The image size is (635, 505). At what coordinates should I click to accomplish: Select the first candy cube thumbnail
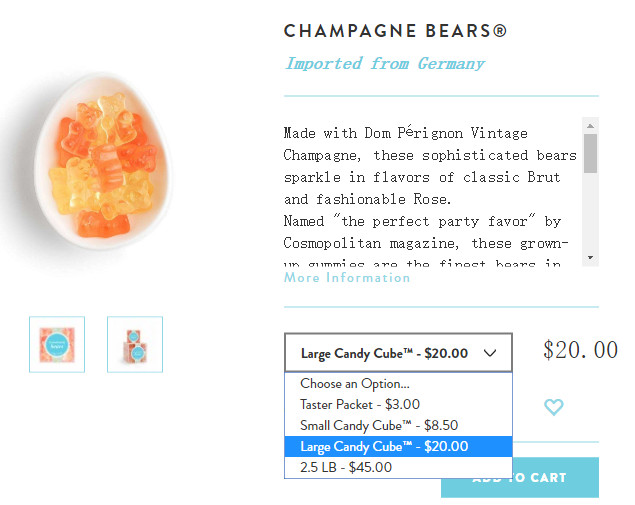coord(57,344)
